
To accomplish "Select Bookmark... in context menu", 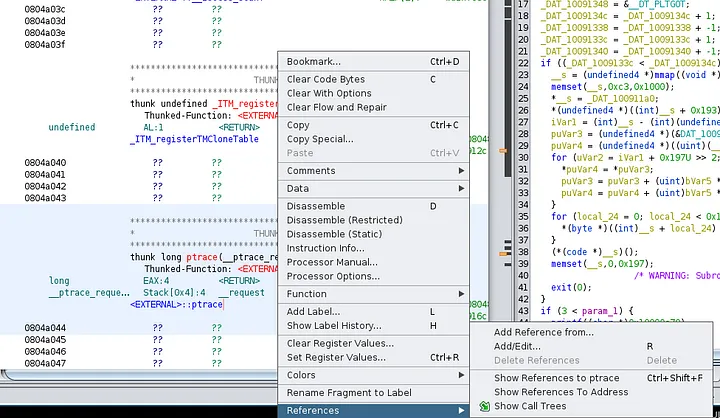I will (x=373, y=62).
